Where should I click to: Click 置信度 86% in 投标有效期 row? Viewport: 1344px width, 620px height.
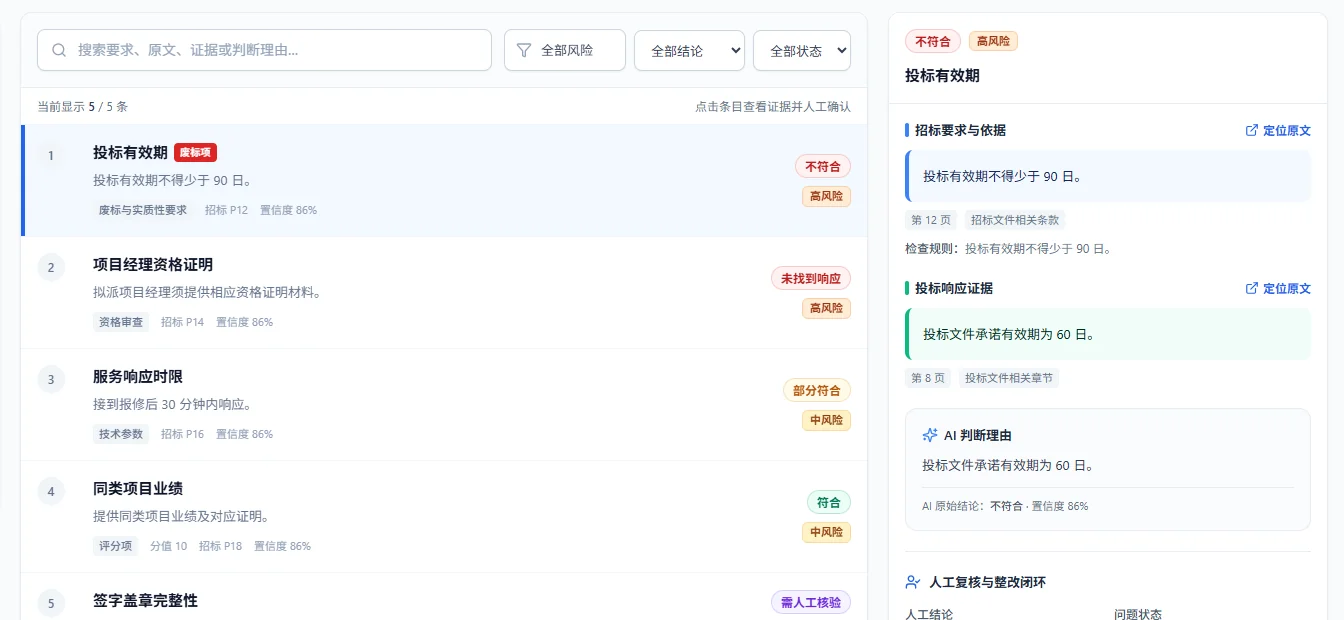(288, 210)
